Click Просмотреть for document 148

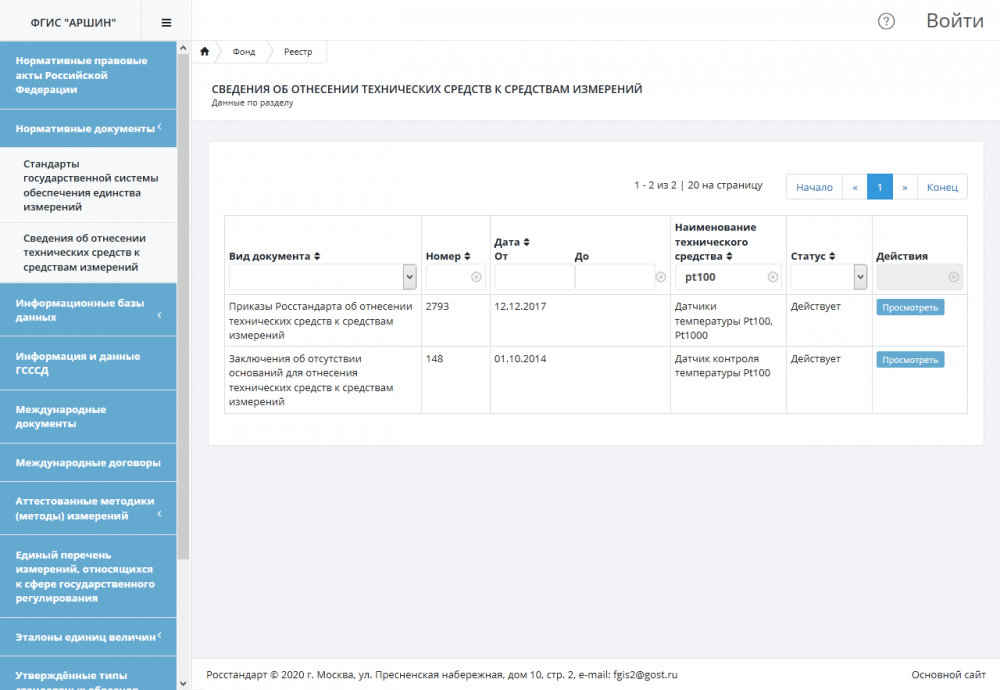click(x=910, y=360)
